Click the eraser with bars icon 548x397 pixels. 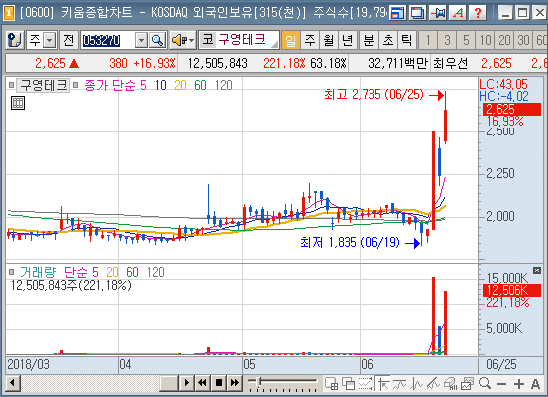coord(450,383)
